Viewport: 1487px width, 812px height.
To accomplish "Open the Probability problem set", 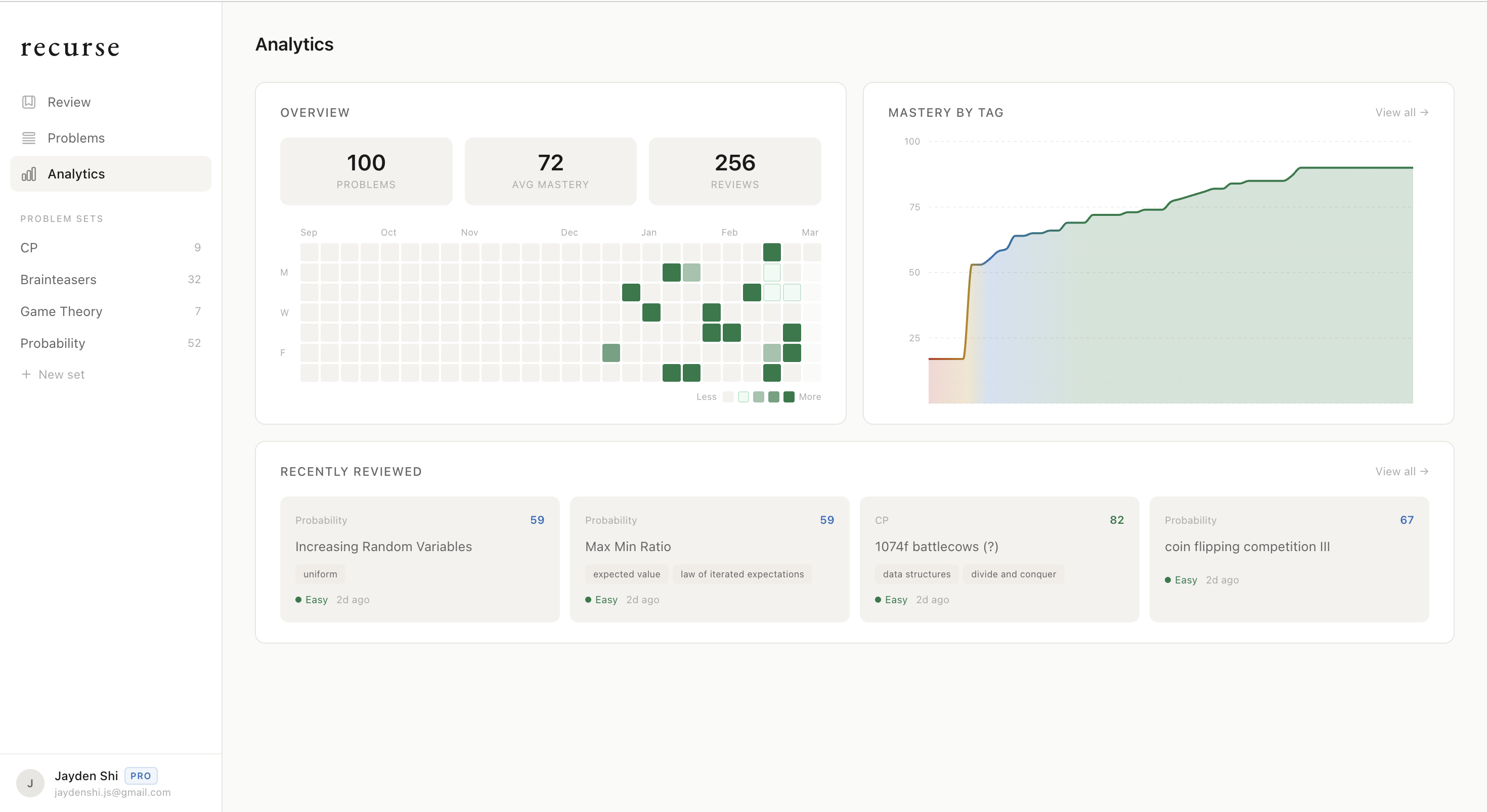I will click(x=53, y=343).
